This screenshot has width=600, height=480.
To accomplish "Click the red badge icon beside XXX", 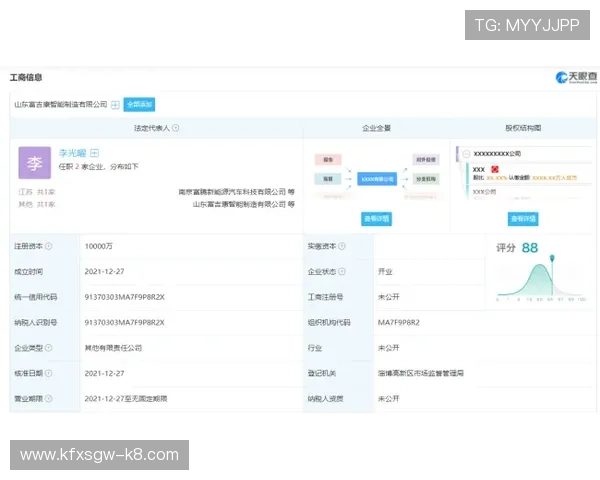I will click(x=495, y=169).
